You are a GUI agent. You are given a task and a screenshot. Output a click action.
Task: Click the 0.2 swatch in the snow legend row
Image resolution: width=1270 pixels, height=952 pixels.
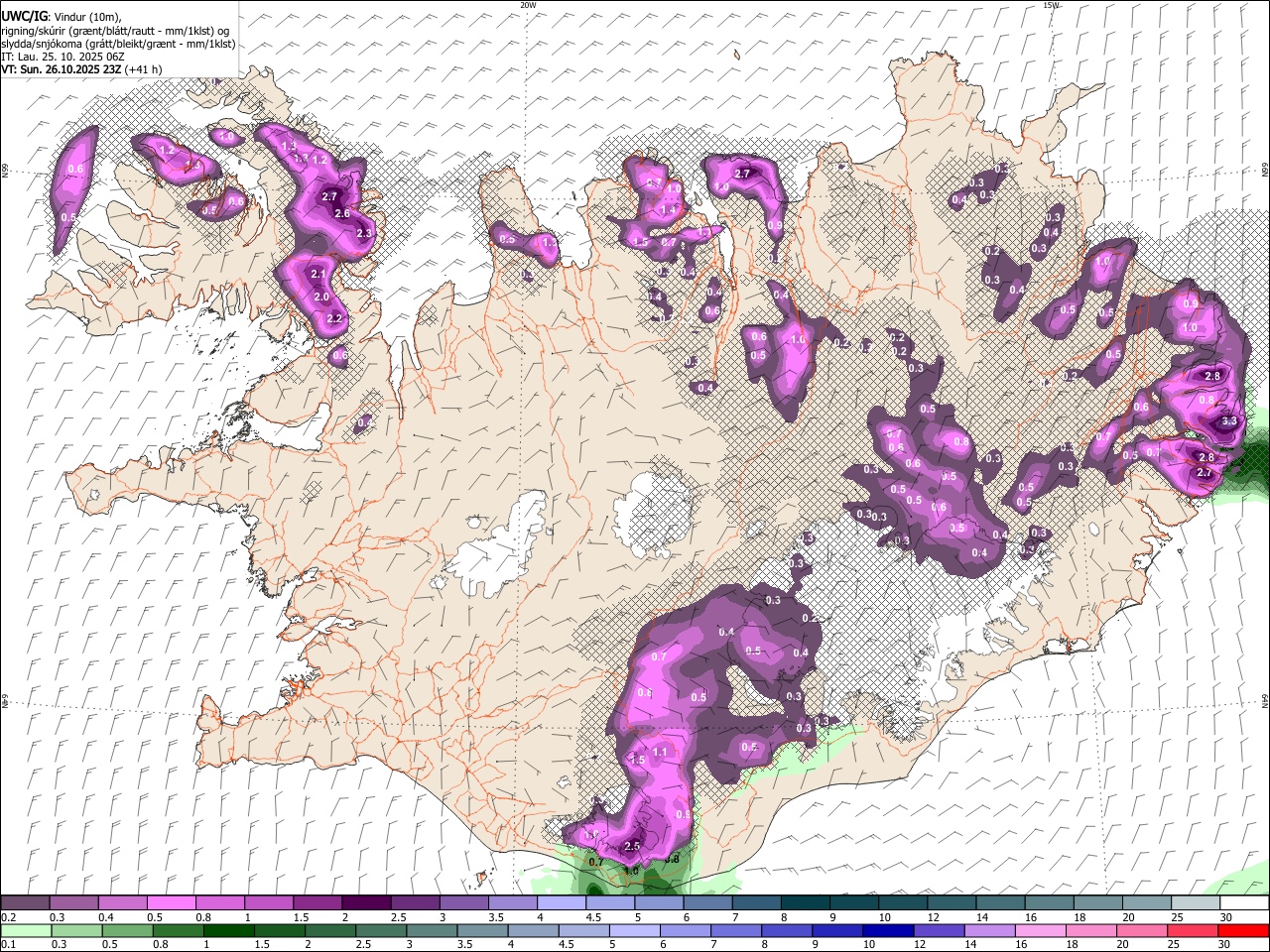(x=25, y=903)
